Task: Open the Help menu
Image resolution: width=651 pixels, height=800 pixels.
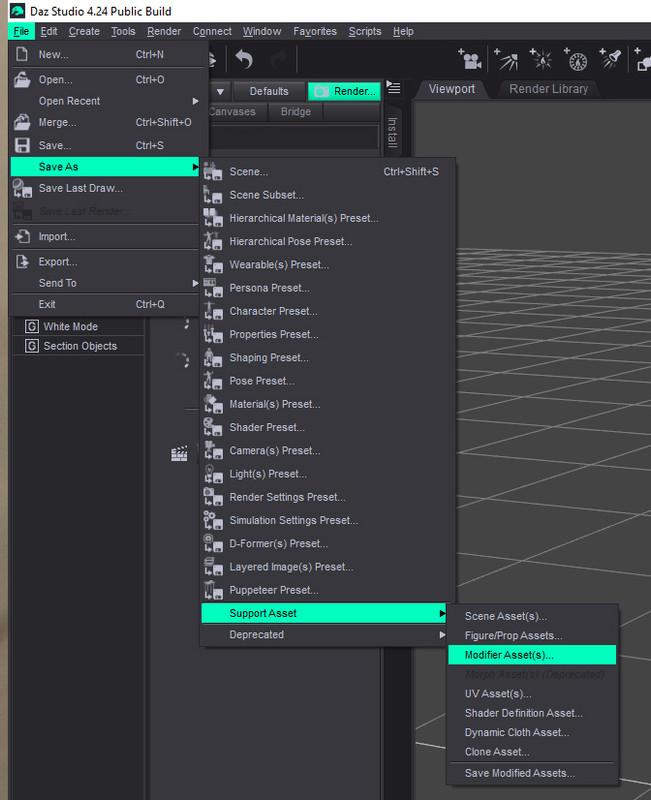Action: coord(403,32)
